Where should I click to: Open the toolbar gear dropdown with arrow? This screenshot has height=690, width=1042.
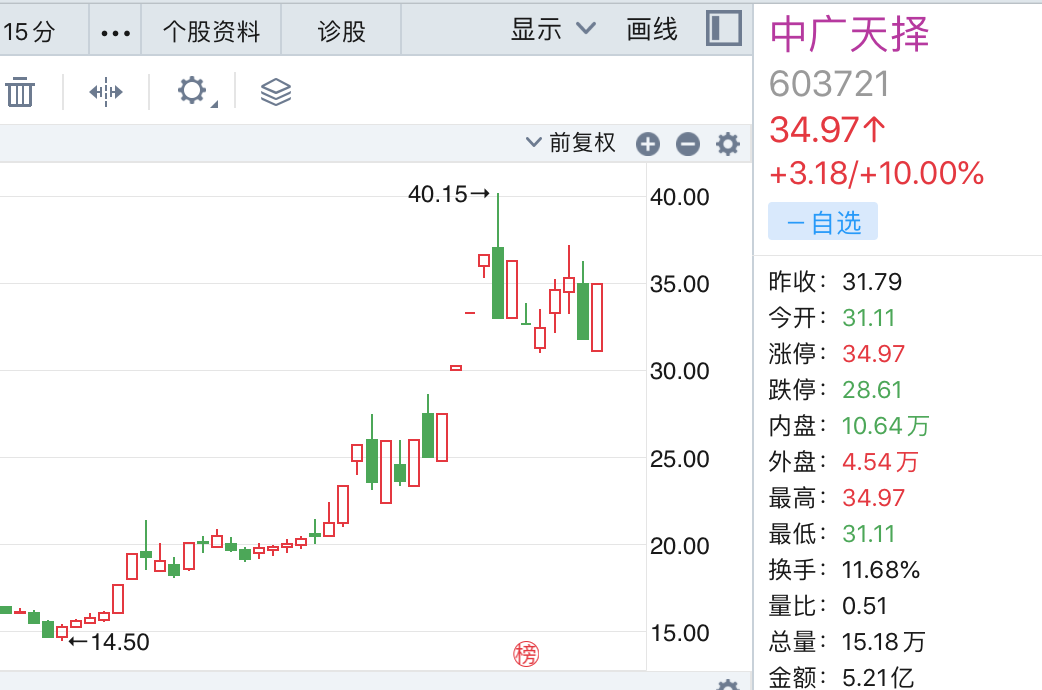point(194,93)
